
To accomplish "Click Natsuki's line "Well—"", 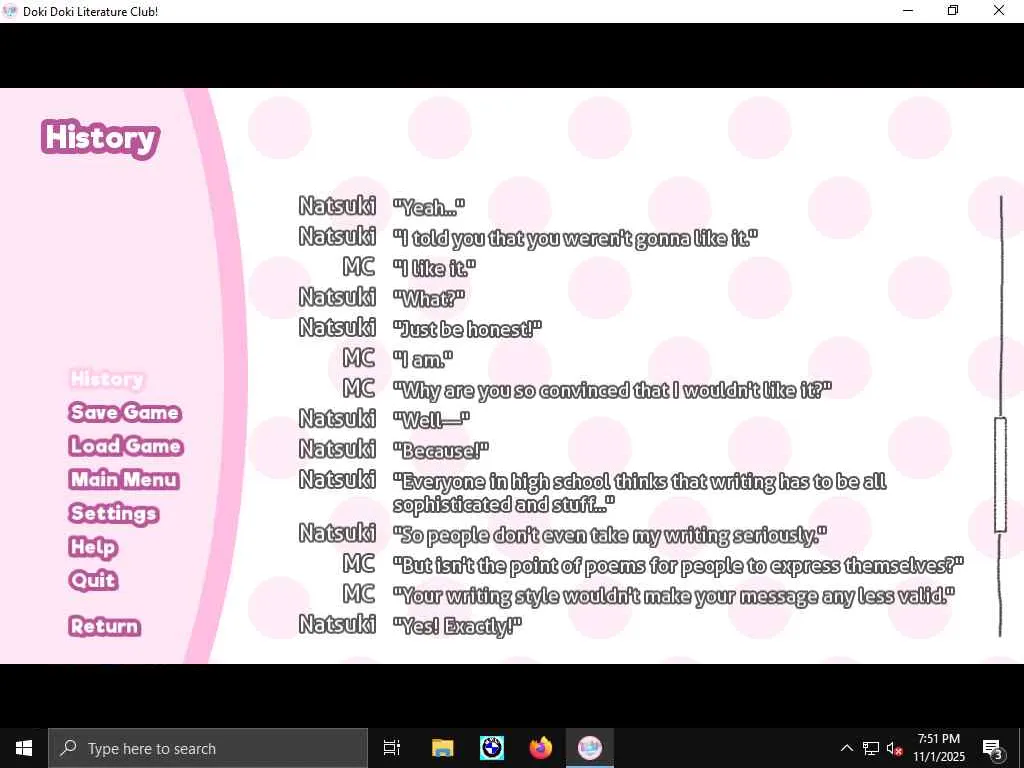I will tap(431, 420).
